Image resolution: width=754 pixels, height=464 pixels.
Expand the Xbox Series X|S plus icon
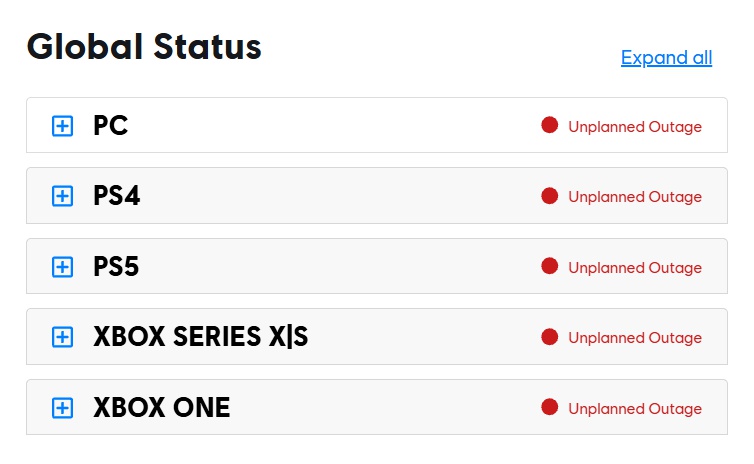click(62, 337)
